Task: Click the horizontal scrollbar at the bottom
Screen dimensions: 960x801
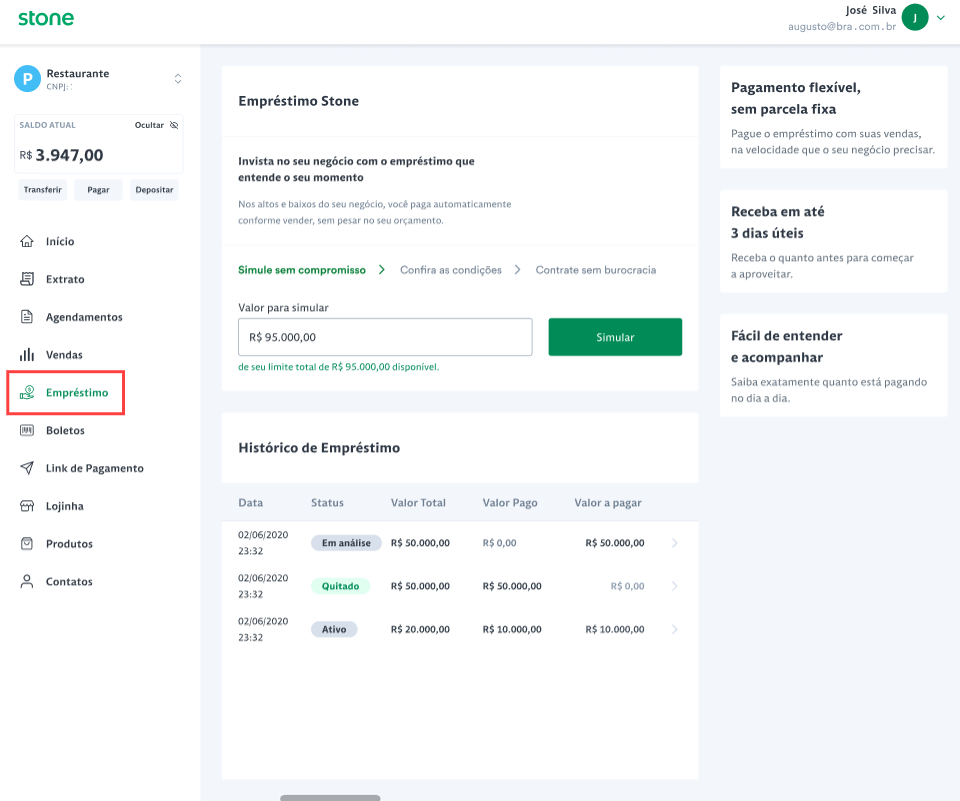Action: (x=330, y=798)
